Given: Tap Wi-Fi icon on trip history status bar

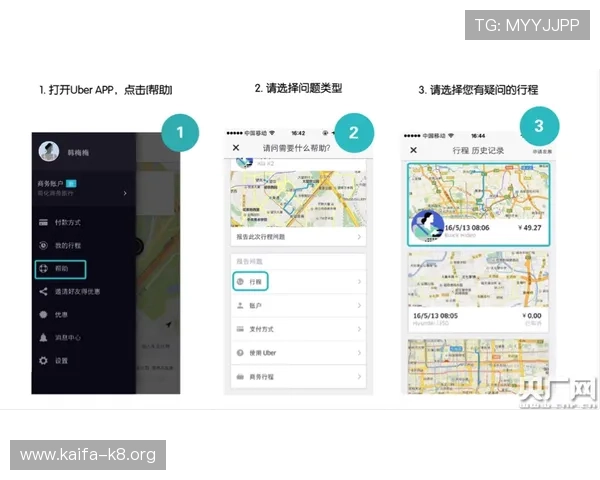Looking at the screenshot, I should pos(451,136).
